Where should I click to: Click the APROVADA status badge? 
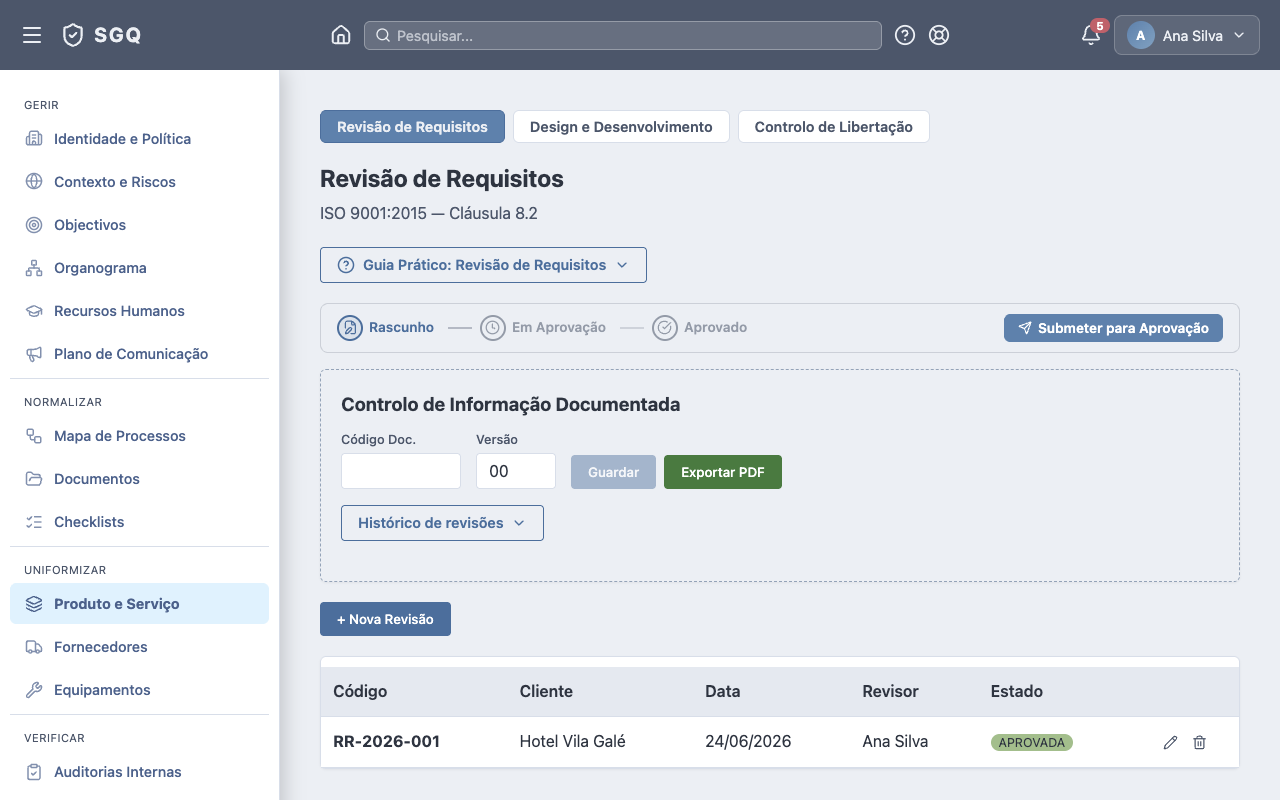[x=1032, y=743]
